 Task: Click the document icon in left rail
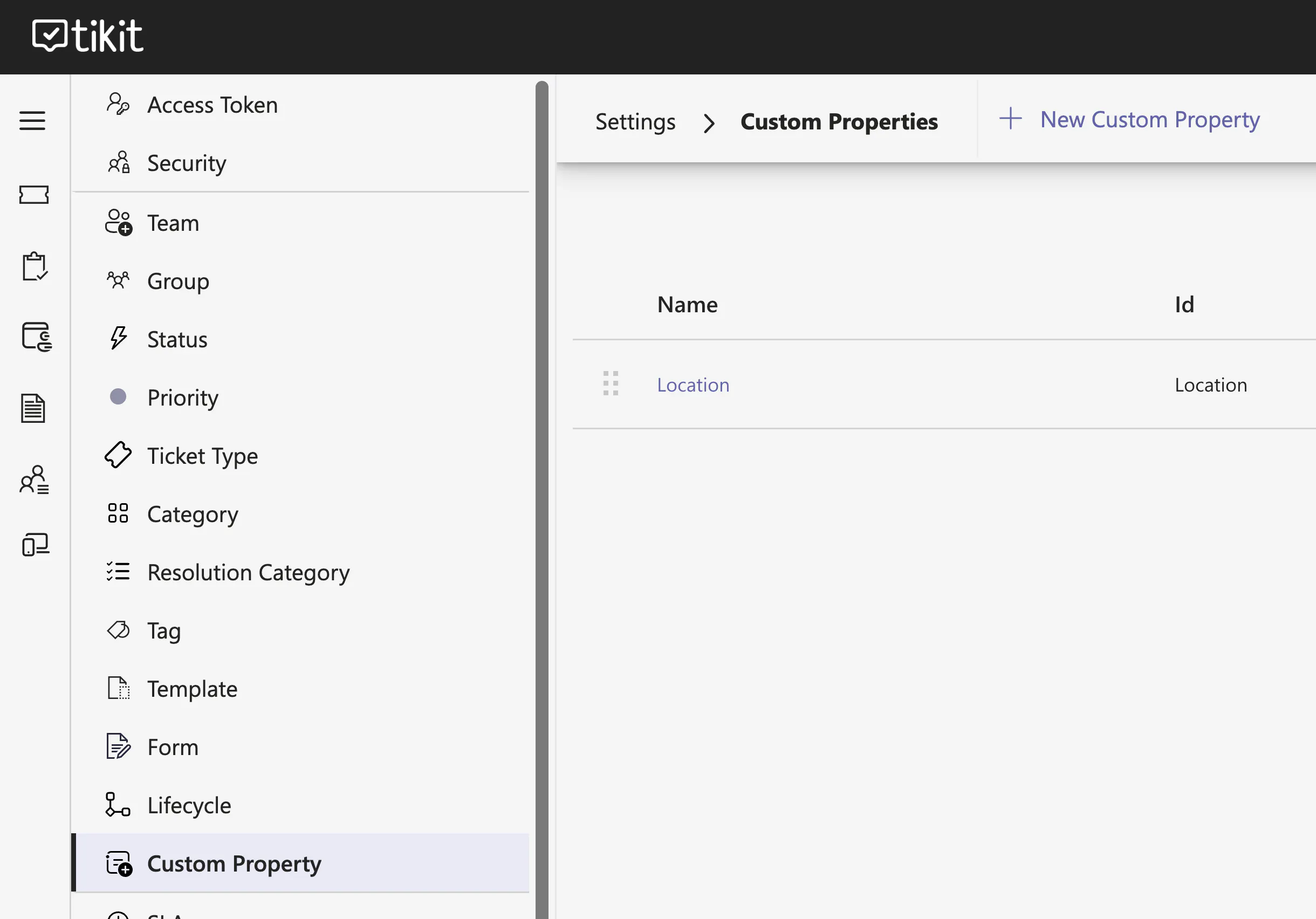point(33,408)
